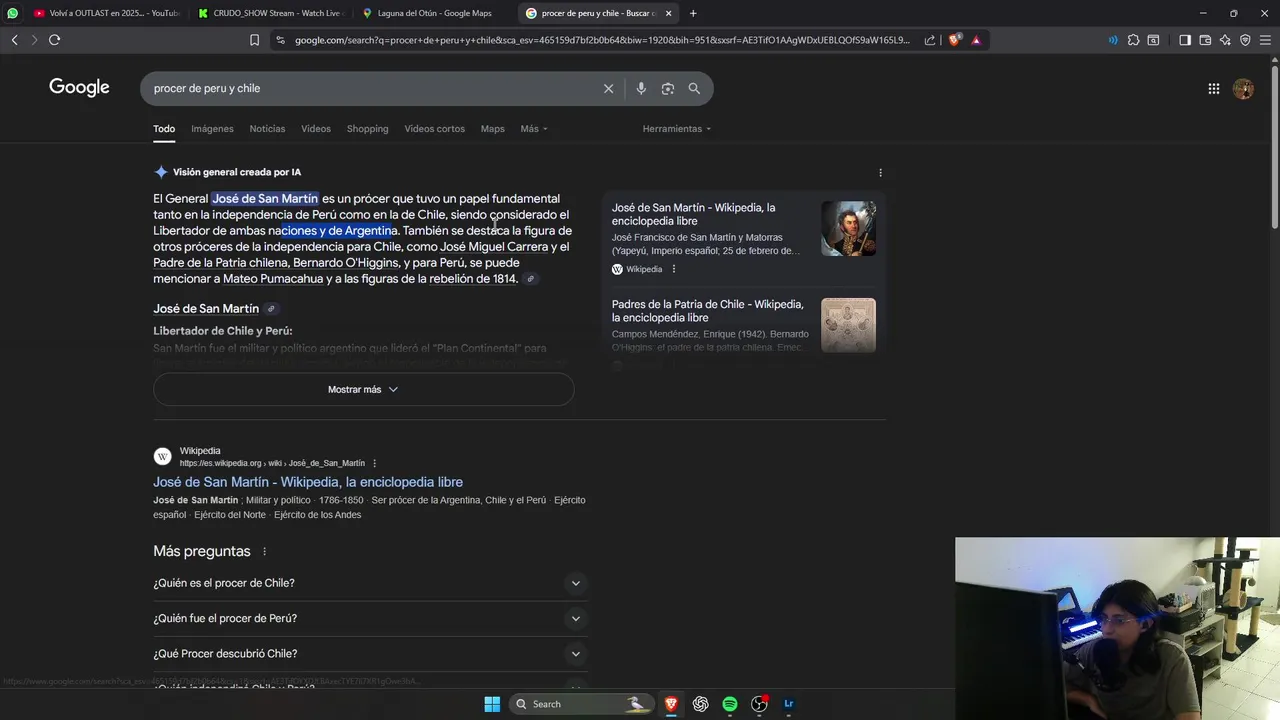Open Brave VPN shield icon
1280x720 pixels.
click(1245, 40)
